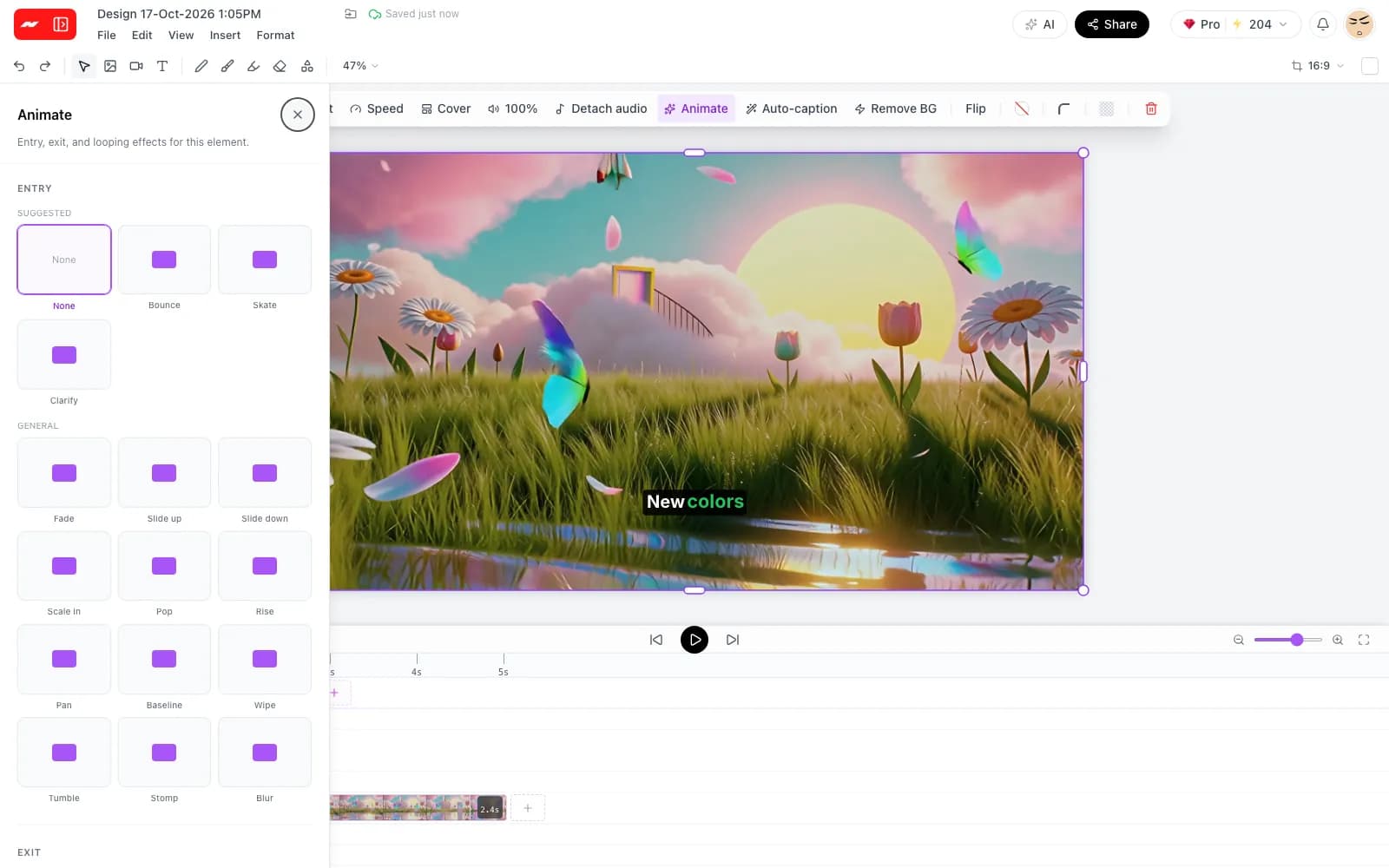
Task: Zoom in the timeline
Action: 1338,640
